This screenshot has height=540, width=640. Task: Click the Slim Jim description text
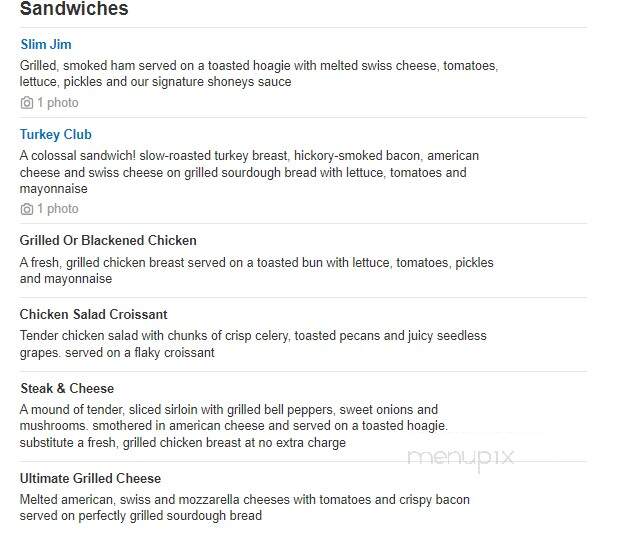pos(259,73)
